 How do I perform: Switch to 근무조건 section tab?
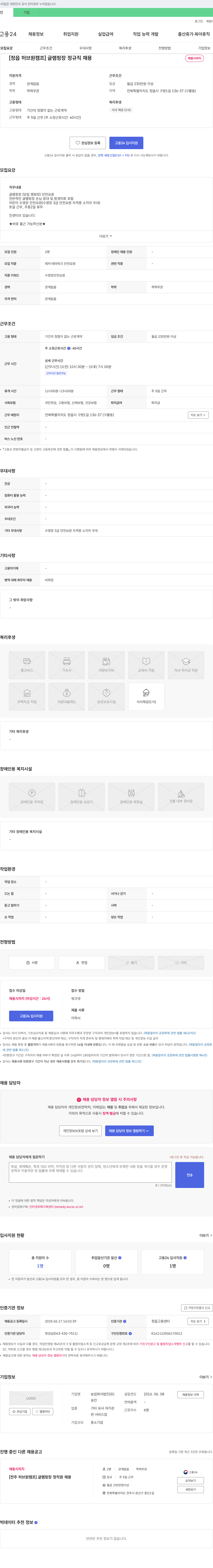[x=46, y=48]
